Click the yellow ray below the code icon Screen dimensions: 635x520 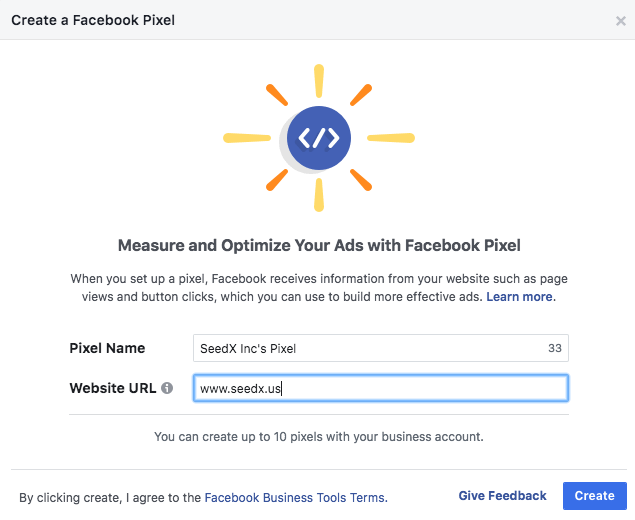click(319, 195)
